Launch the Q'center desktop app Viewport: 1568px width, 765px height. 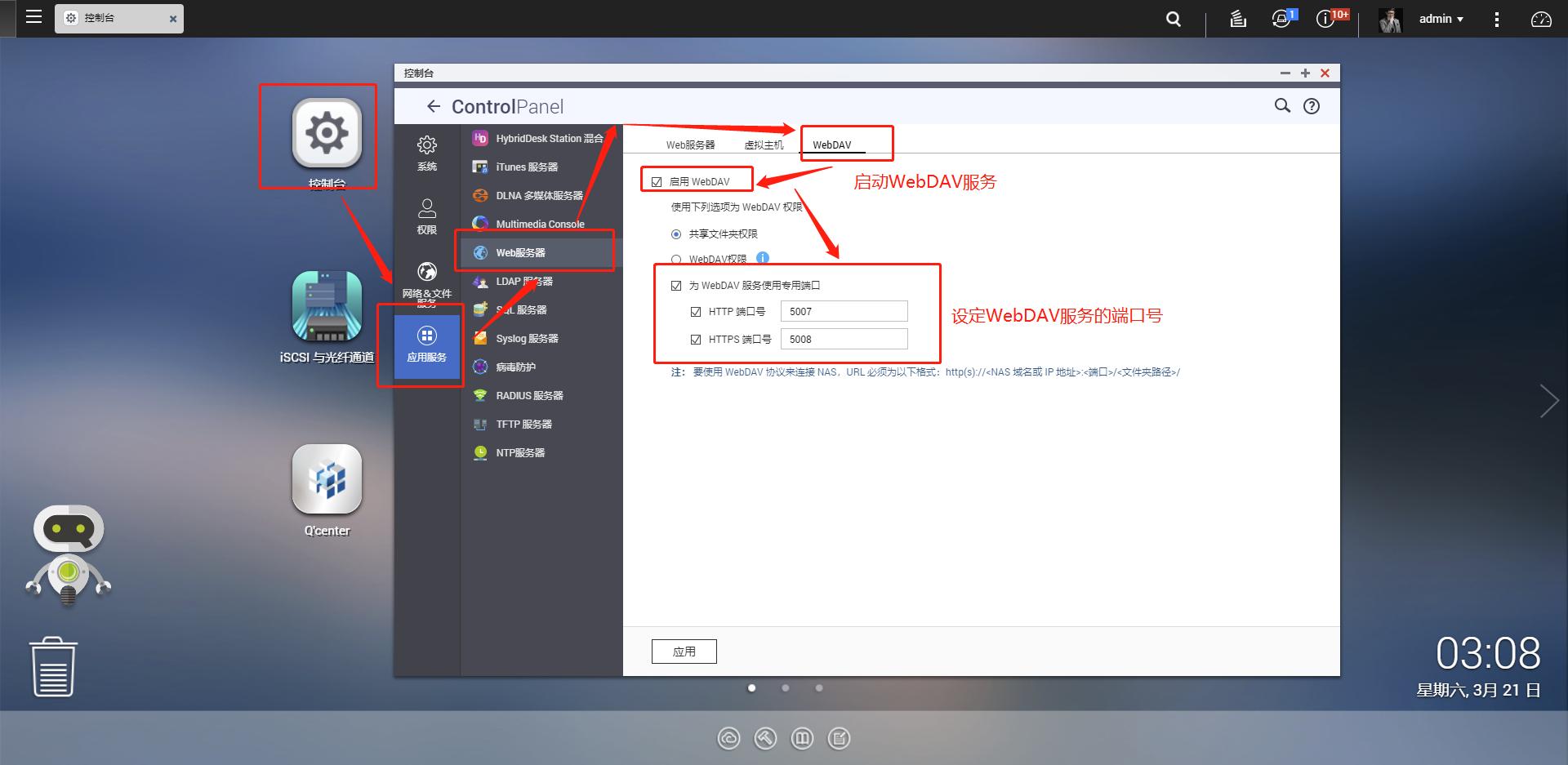coord(327,482)
